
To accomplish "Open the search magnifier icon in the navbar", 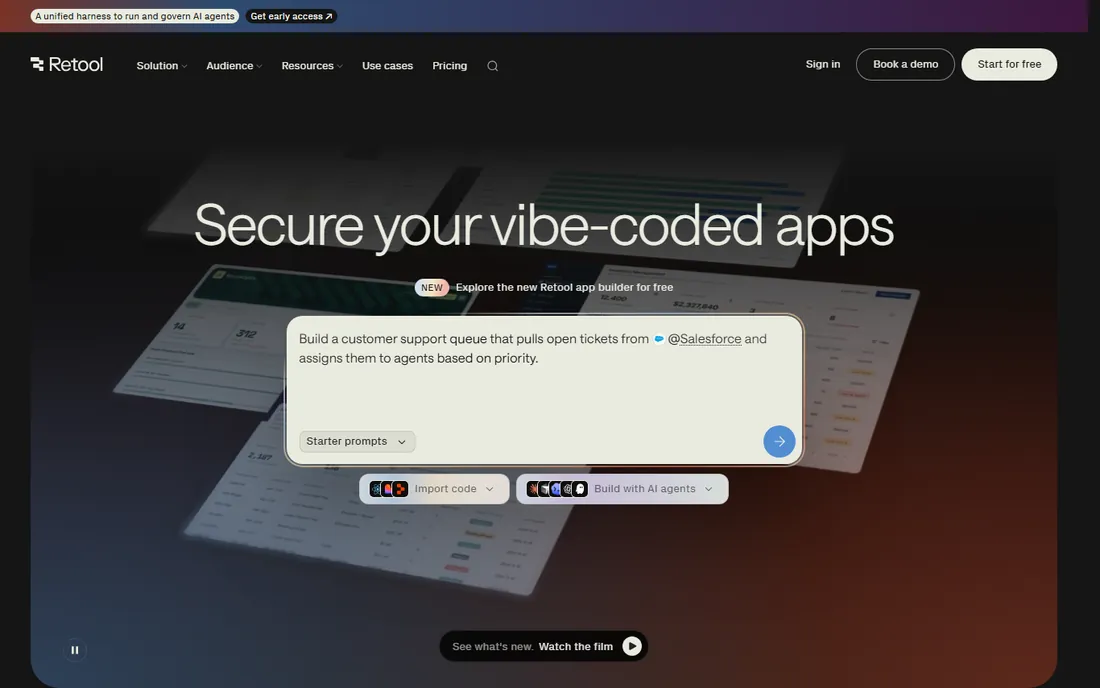I will [x=492, y=66].
